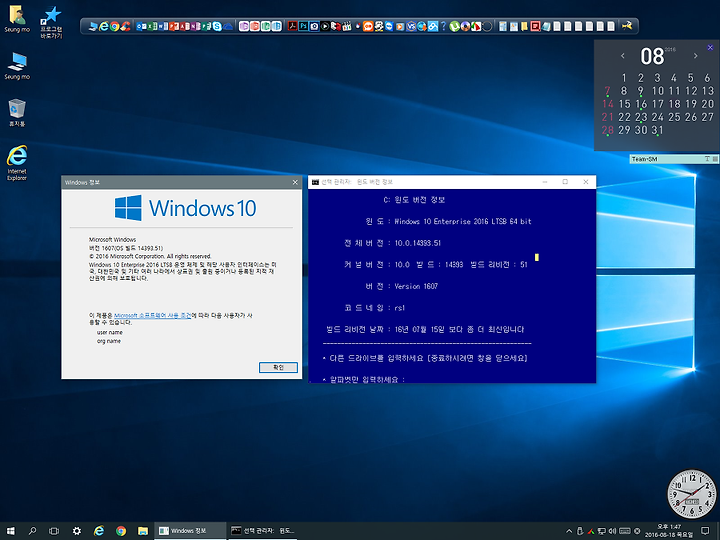Launch PowerPoint from the top dock
Image resolution: width=720 pixels, height=540 pixels.
point(174,26)
